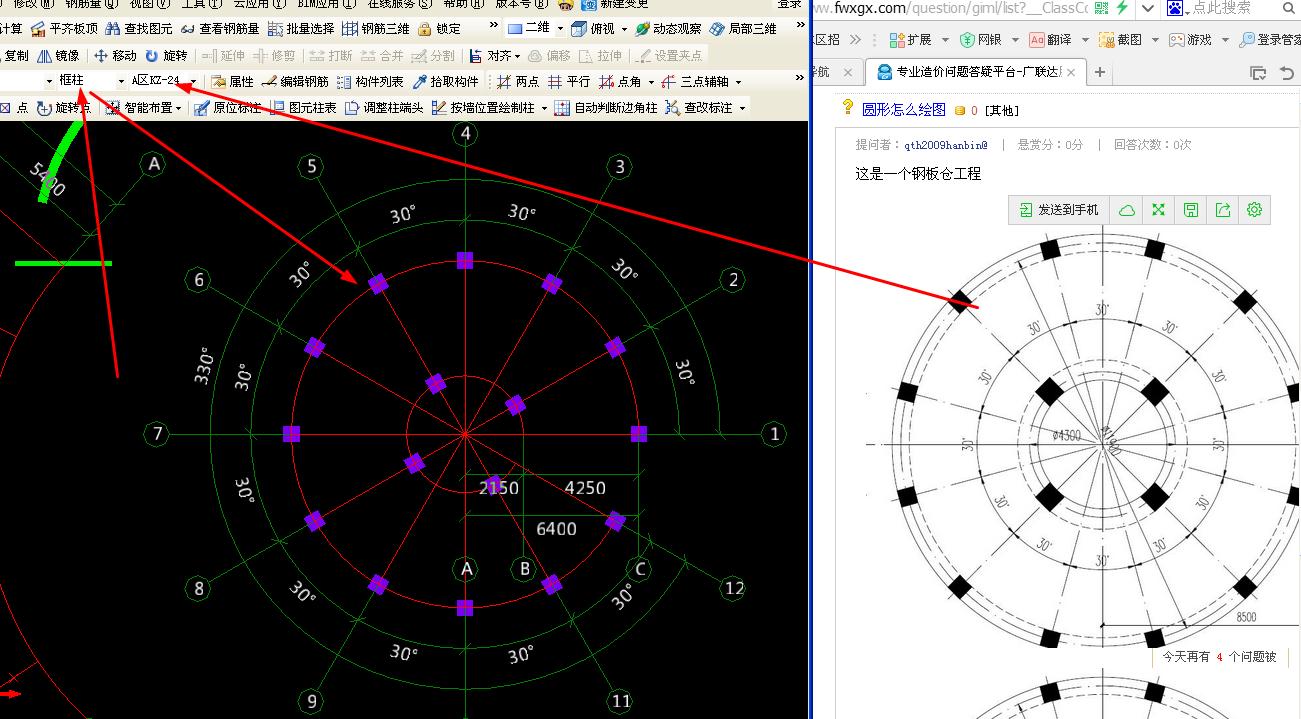Screen dimensions: 1301x719
Task: Switch to the 广联达答疑平台 browser tab
Action: pos(973,72)
